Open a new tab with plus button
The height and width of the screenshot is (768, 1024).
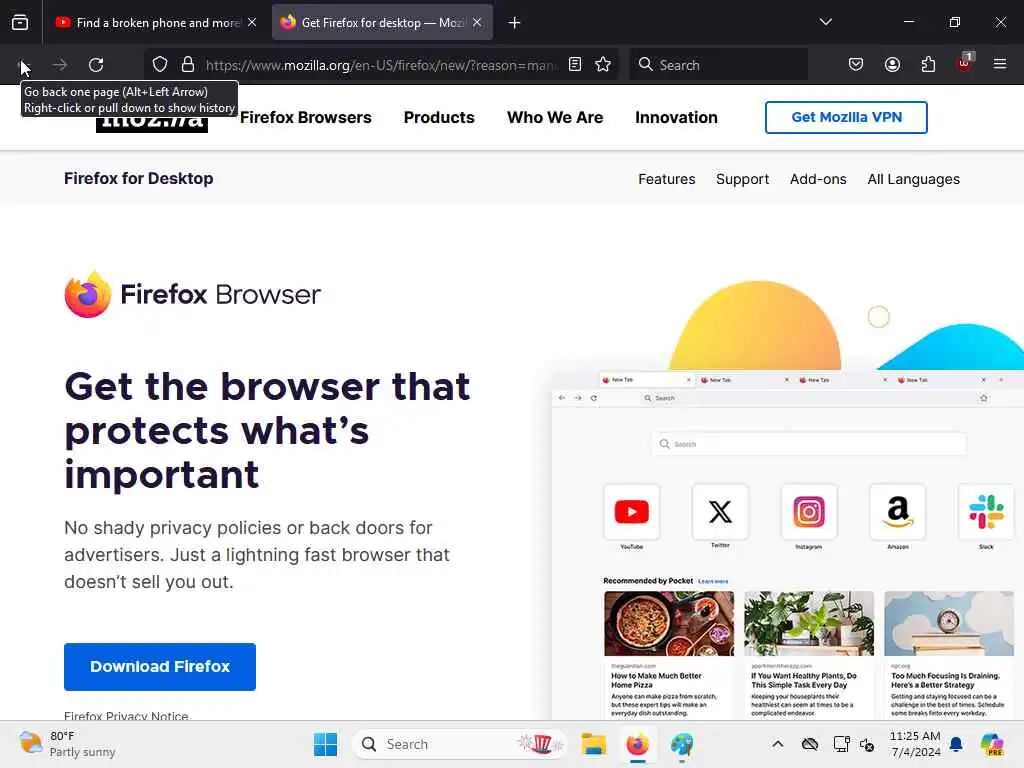pyautogui.click(x=515, y=23)
